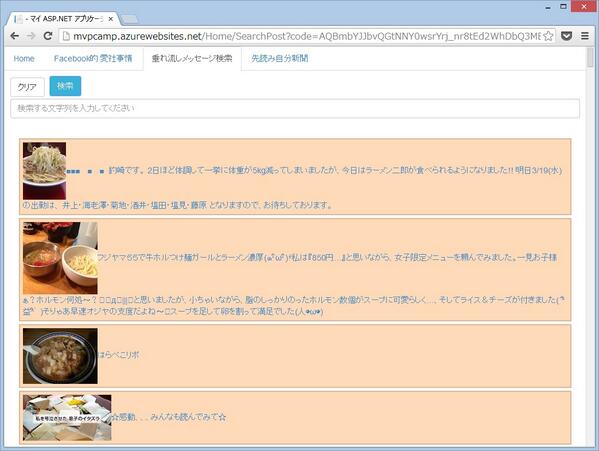Open the paper notes thumbnail

(x=67, y=417)
